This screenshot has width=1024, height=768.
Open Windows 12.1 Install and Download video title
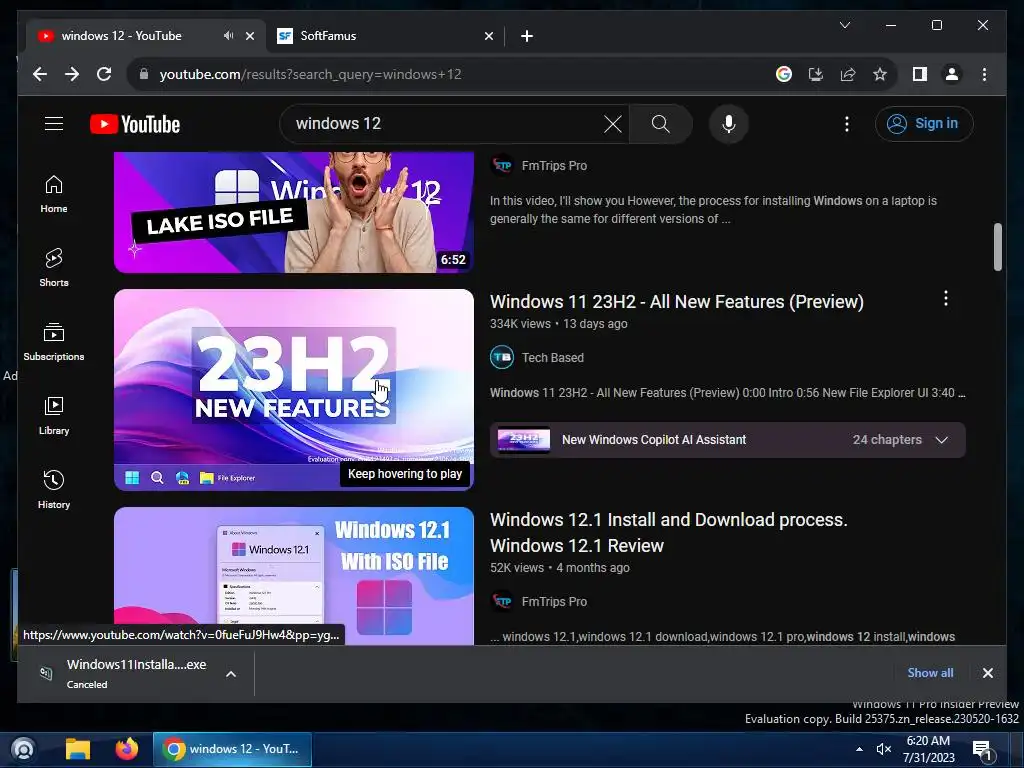pos(669,532)
